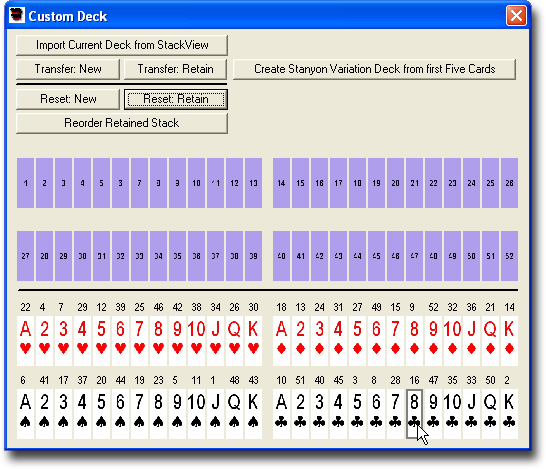
Task: Click Reorder Retained Stack button
Action: point(122,123)
